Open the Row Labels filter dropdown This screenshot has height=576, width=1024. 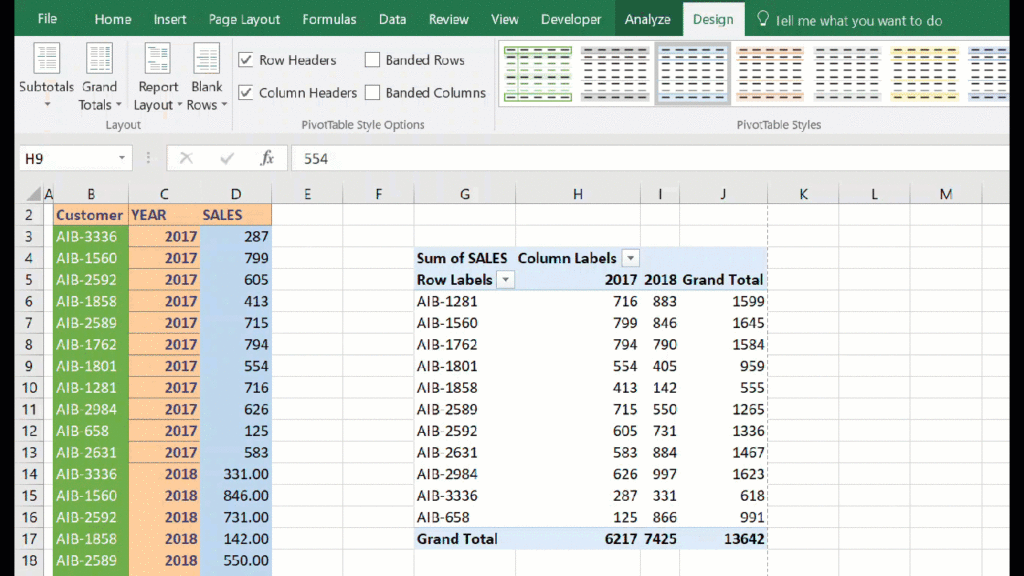coord(506,280)
